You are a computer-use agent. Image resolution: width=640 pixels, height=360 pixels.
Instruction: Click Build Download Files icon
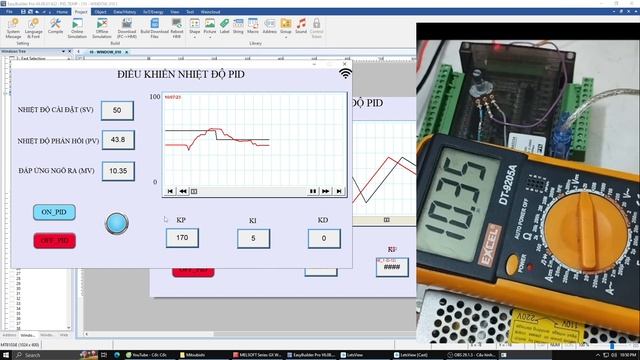pyautogui.click(x=154, y=28)
